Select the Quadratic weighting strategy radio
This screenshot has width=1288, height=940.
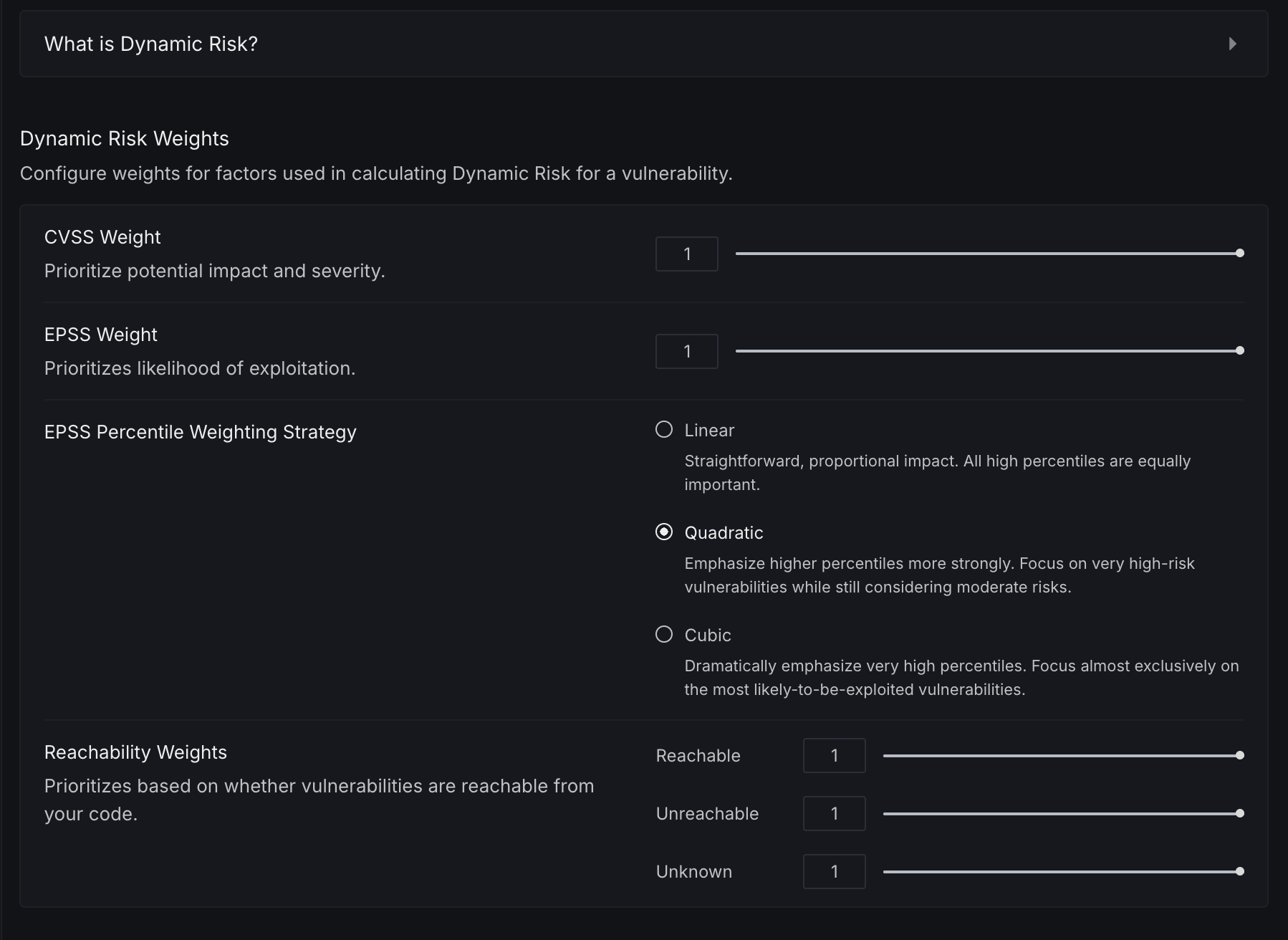664,532
